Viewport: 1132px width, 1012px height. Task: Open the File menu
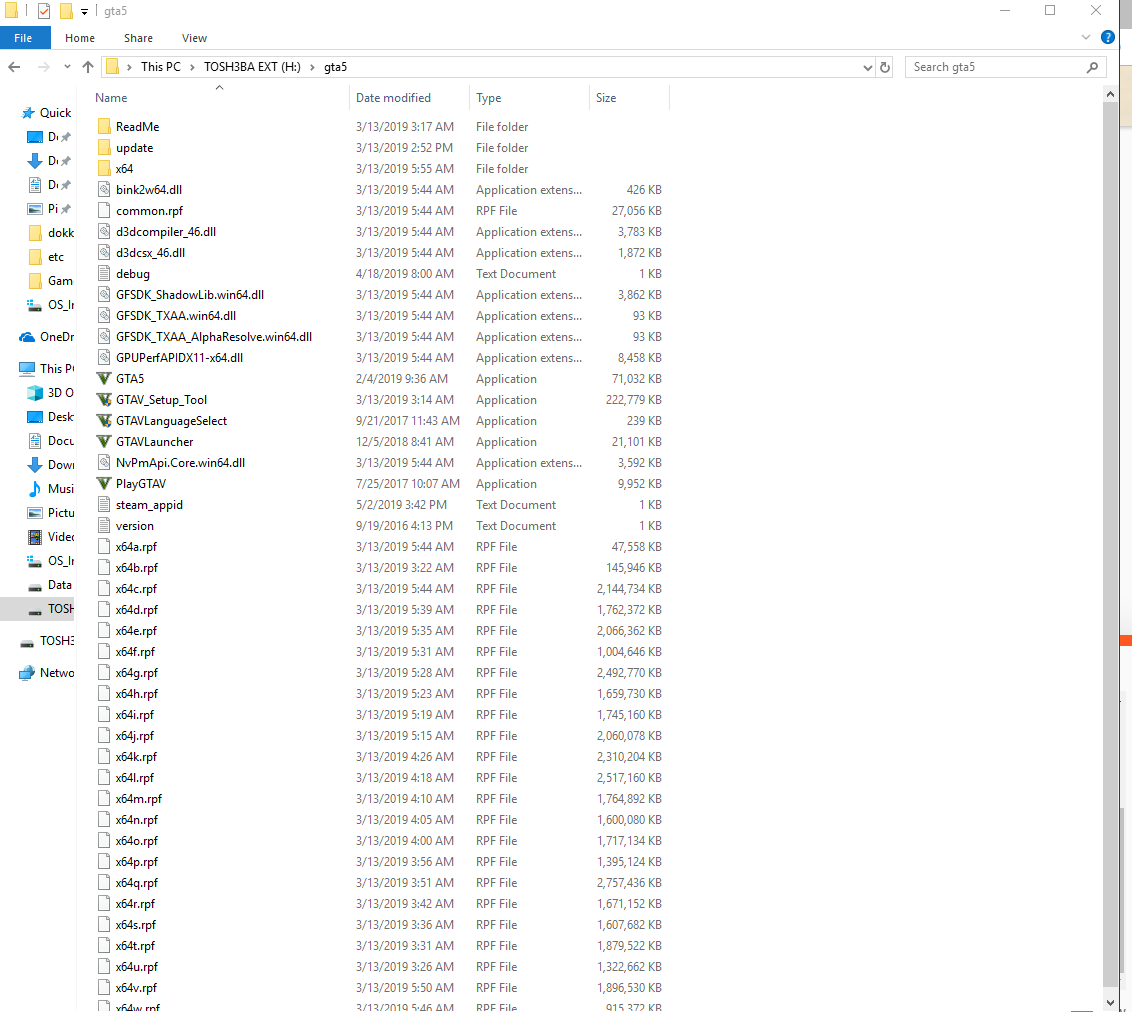point(24,38)
